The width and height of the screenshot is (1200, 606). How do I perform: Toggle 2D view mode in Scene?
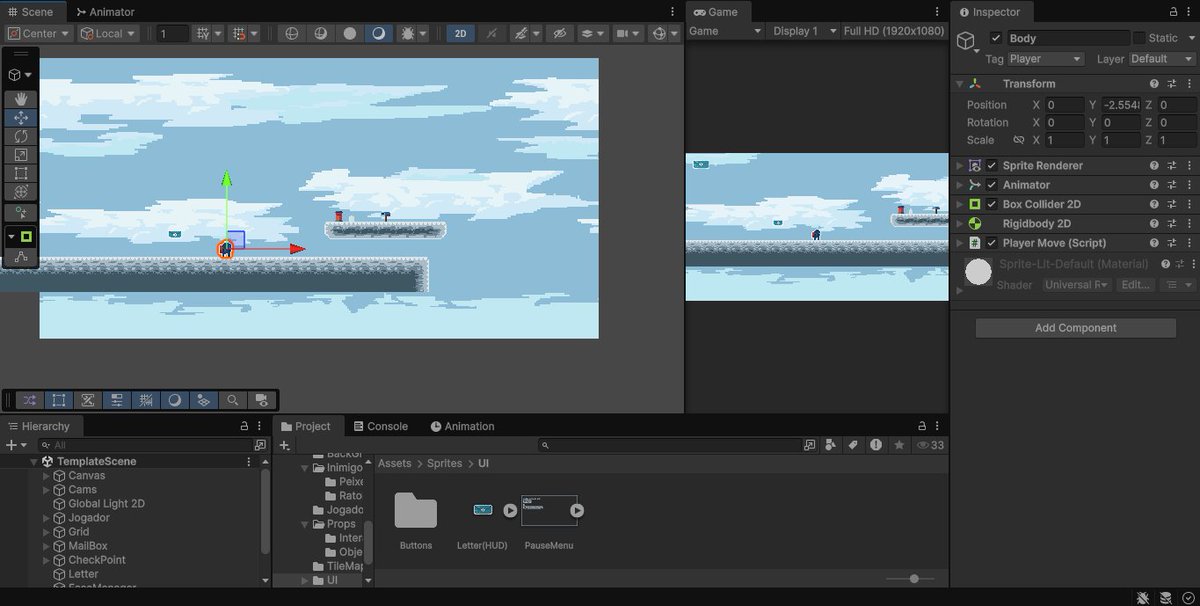click(461, 33)
